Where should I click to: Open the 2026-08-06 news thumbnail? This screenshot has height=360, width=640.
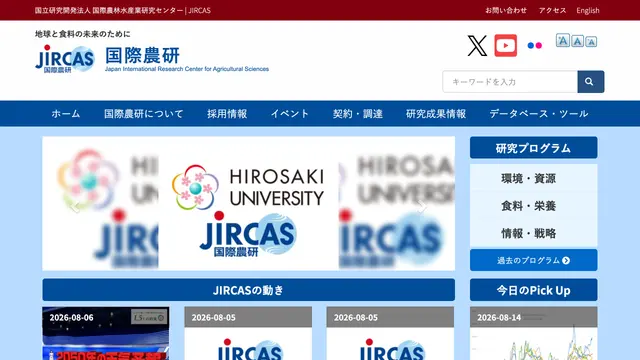point(106,333)
